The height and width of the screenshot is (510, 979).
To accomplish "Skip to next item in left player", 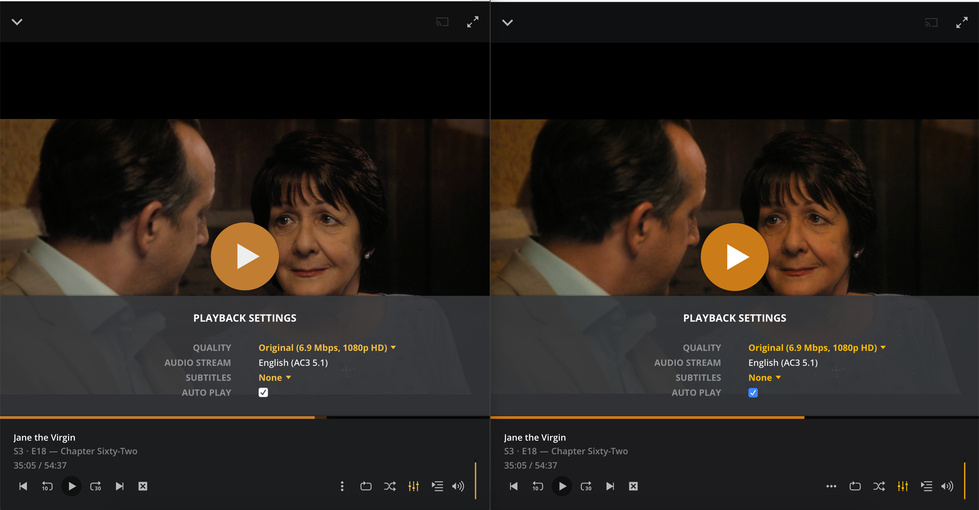I will [x=119, y=486].
